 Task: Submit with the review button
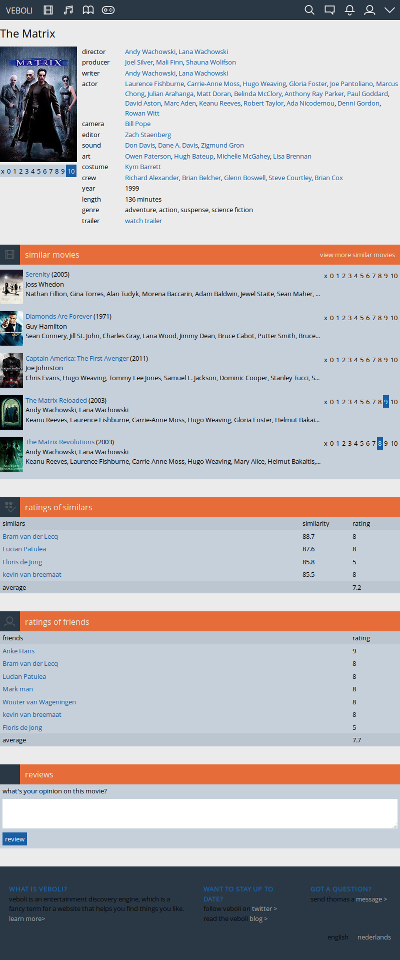tap(15, 839)
